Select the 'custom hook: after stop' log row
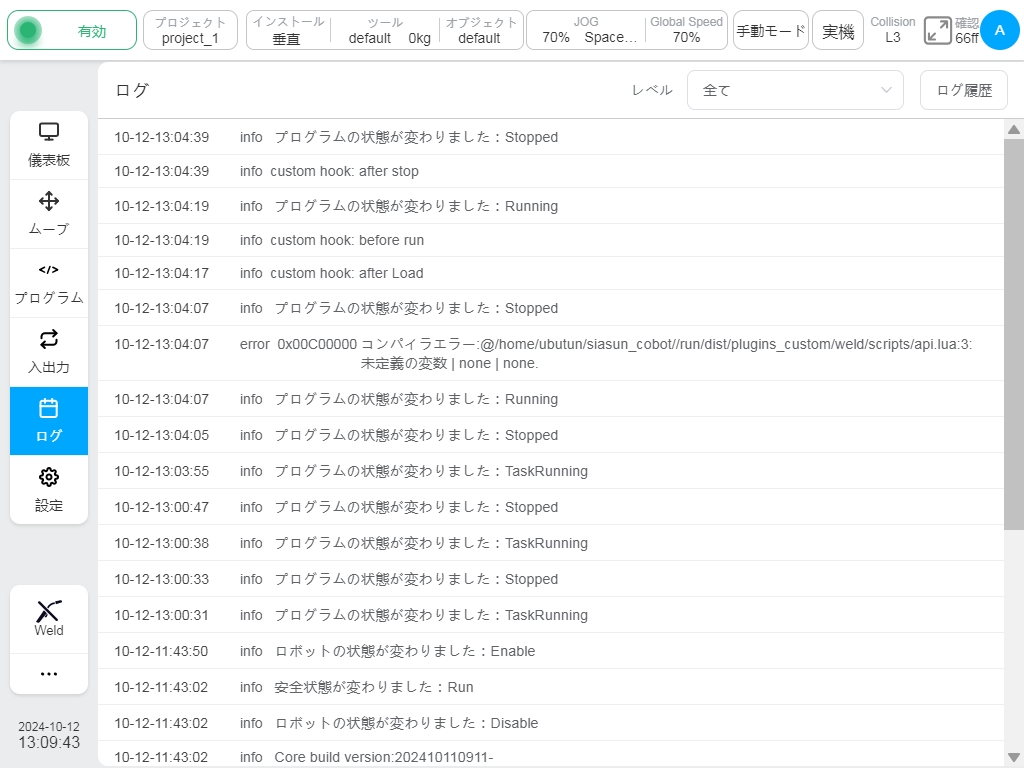This screenshot has width=1024, height=768. [551, 171]
